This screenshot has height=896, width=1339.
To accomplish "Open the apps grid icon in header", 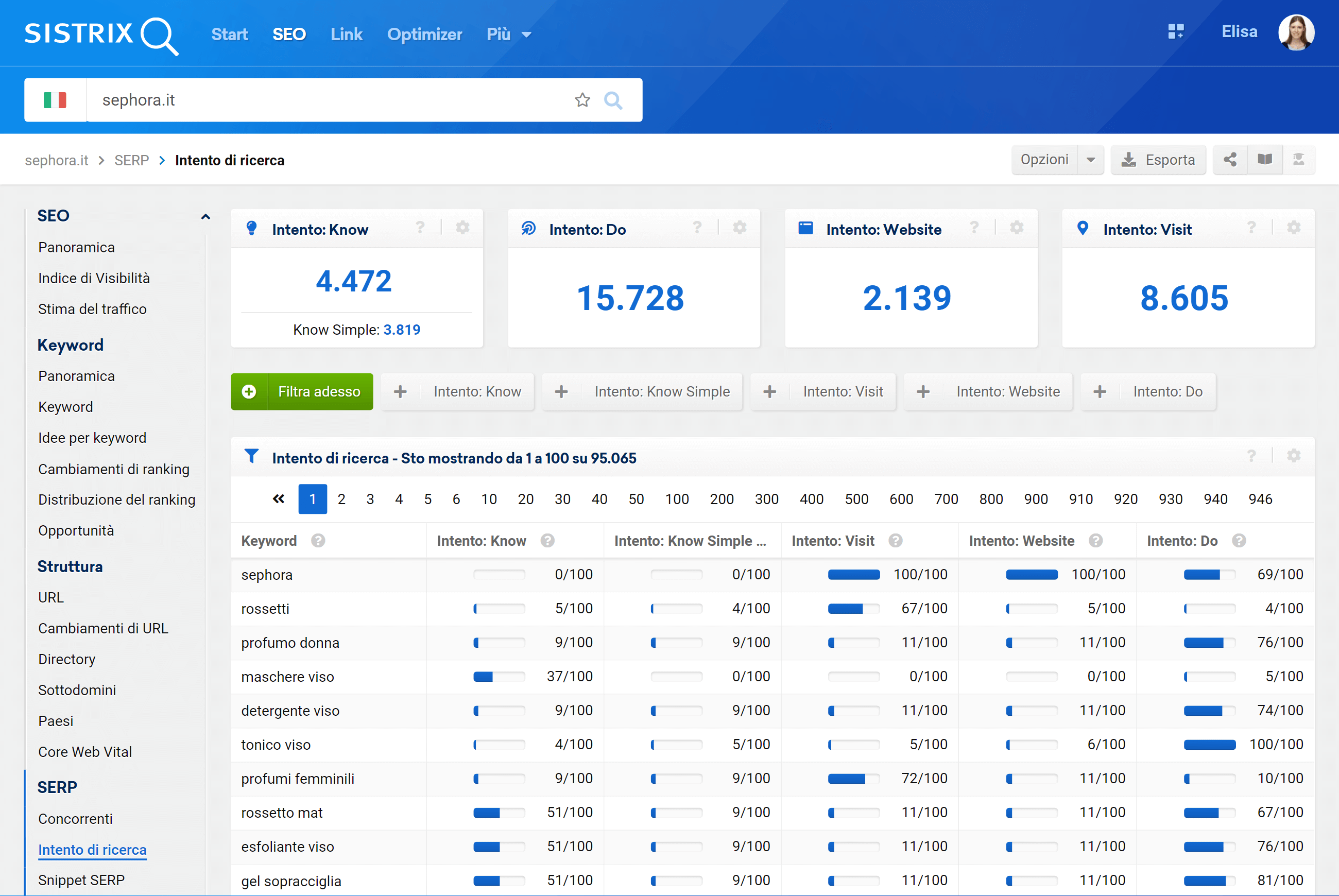I will pyautogui.click(x=1176, y=31).
